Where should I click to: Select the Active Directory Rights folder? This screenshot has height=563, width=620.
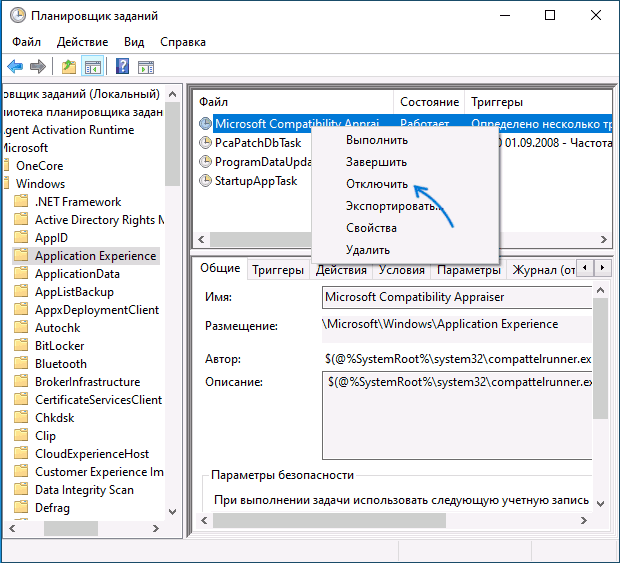point(100,219)
